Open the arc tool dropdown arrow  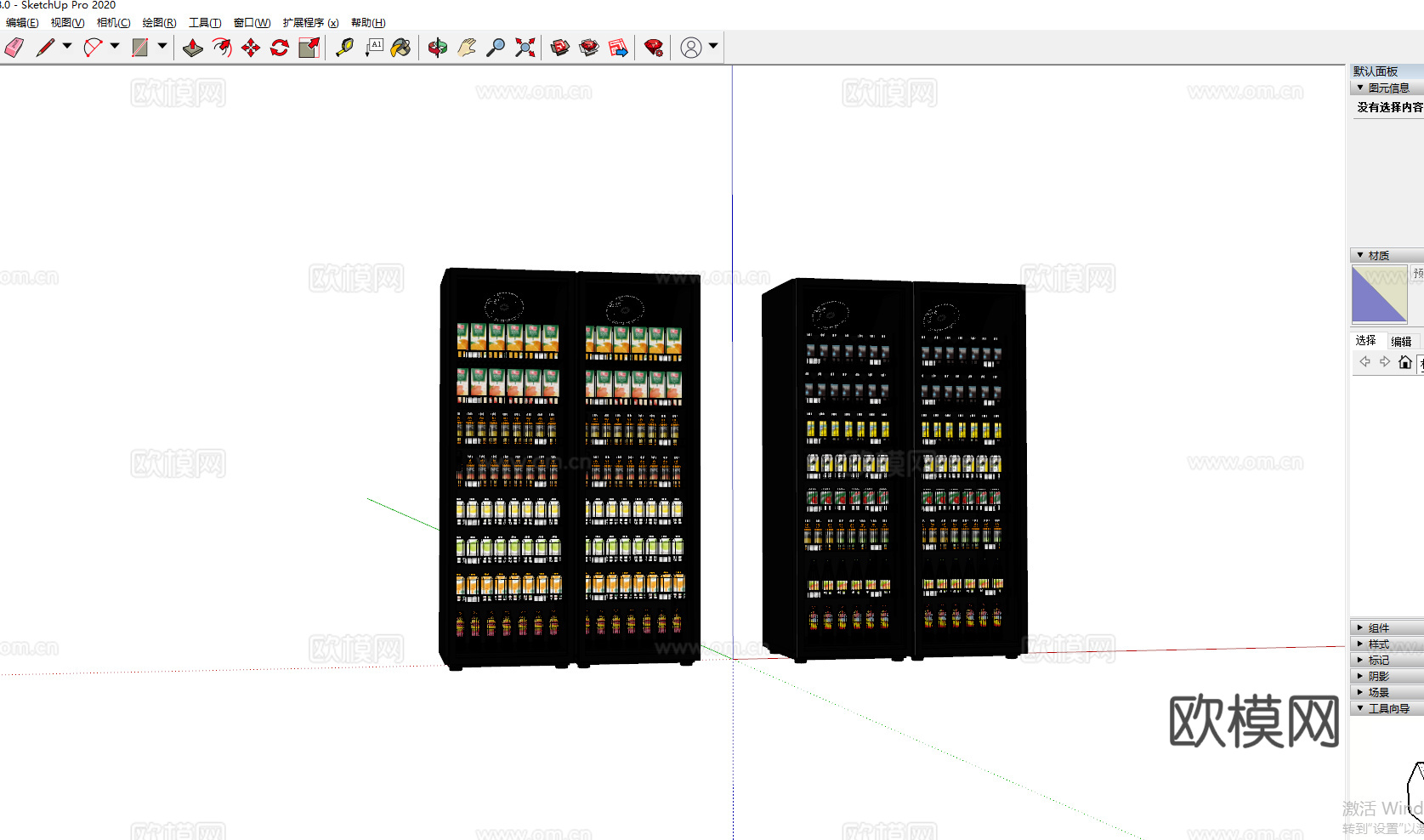point(115,47)
